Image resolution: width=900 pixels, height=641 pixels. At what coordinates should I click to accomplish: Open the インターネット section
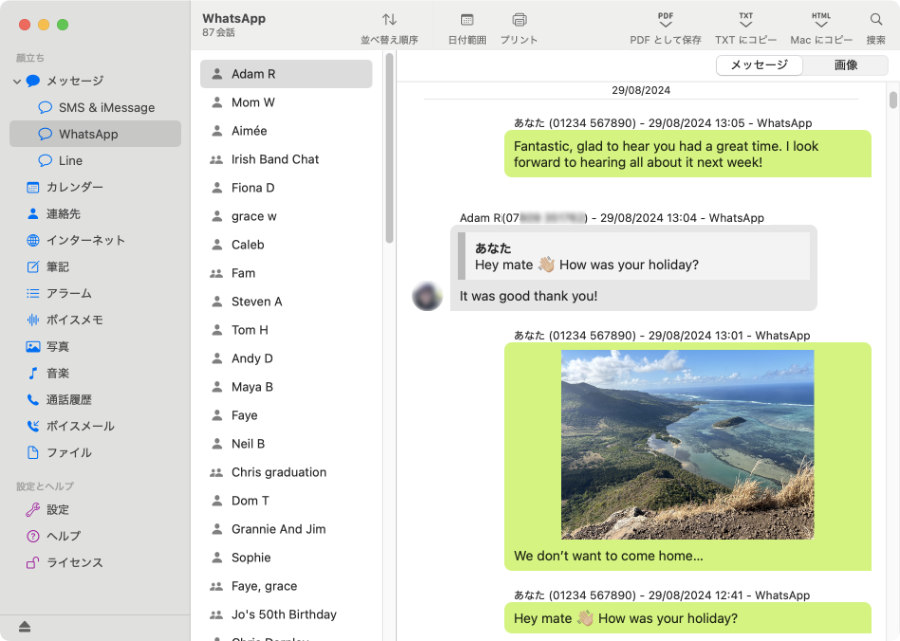point(96,240)
